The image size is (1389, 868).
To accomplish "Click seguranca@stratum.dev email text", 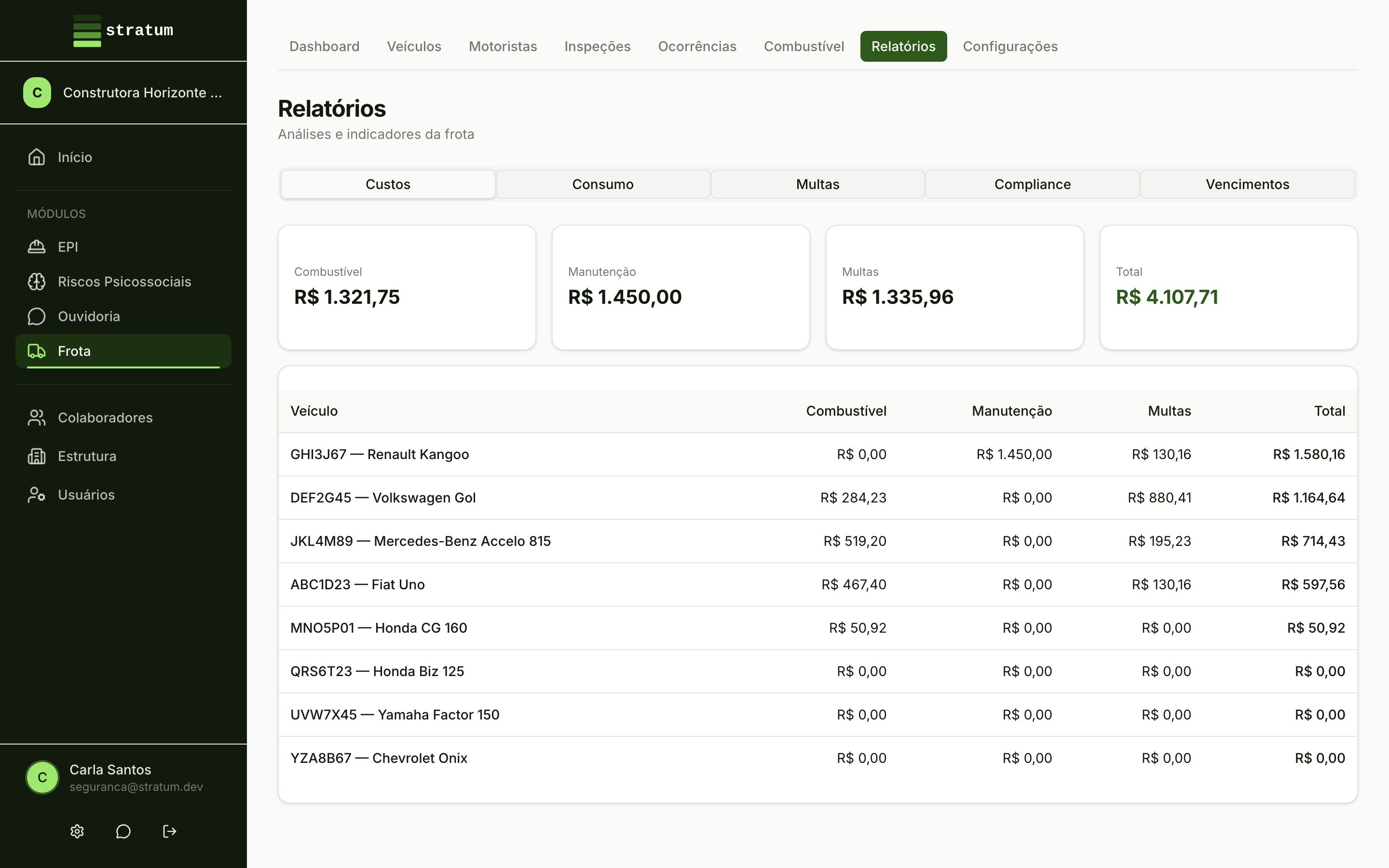I will pos(136,787).
